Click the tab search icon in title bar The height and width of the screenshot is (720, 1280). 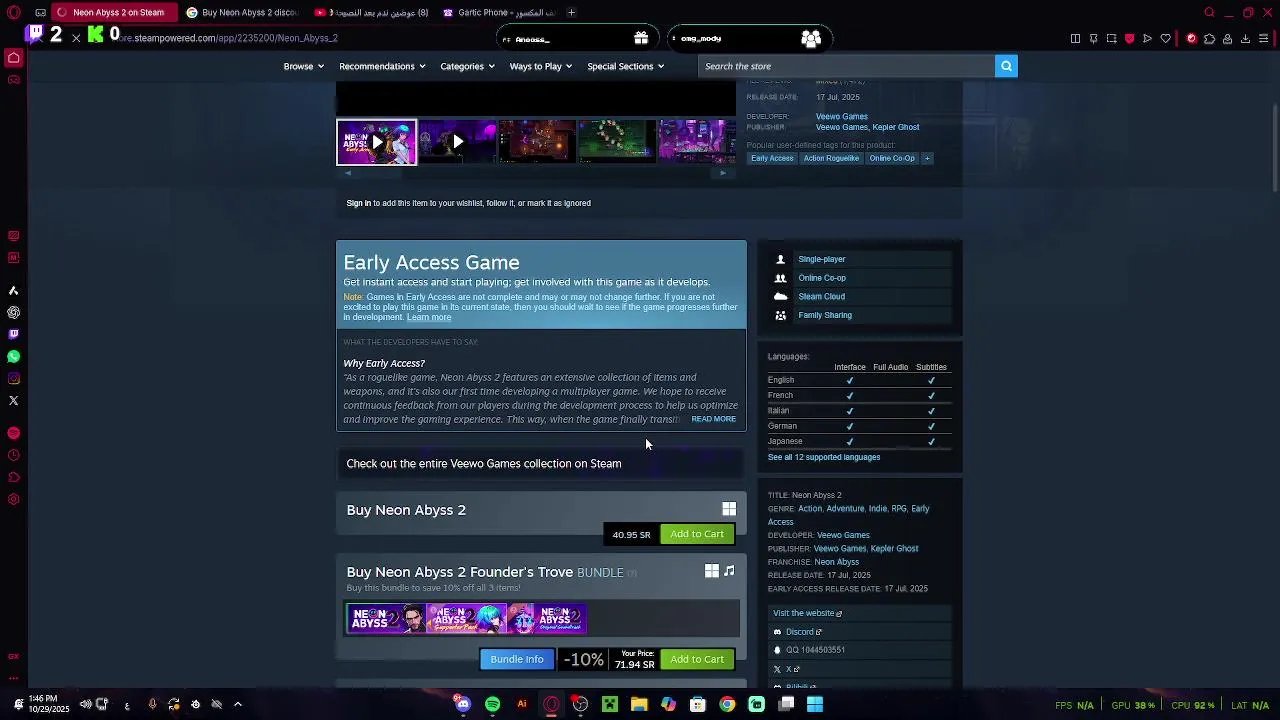pyautogui.click(x=1209, y=12)
